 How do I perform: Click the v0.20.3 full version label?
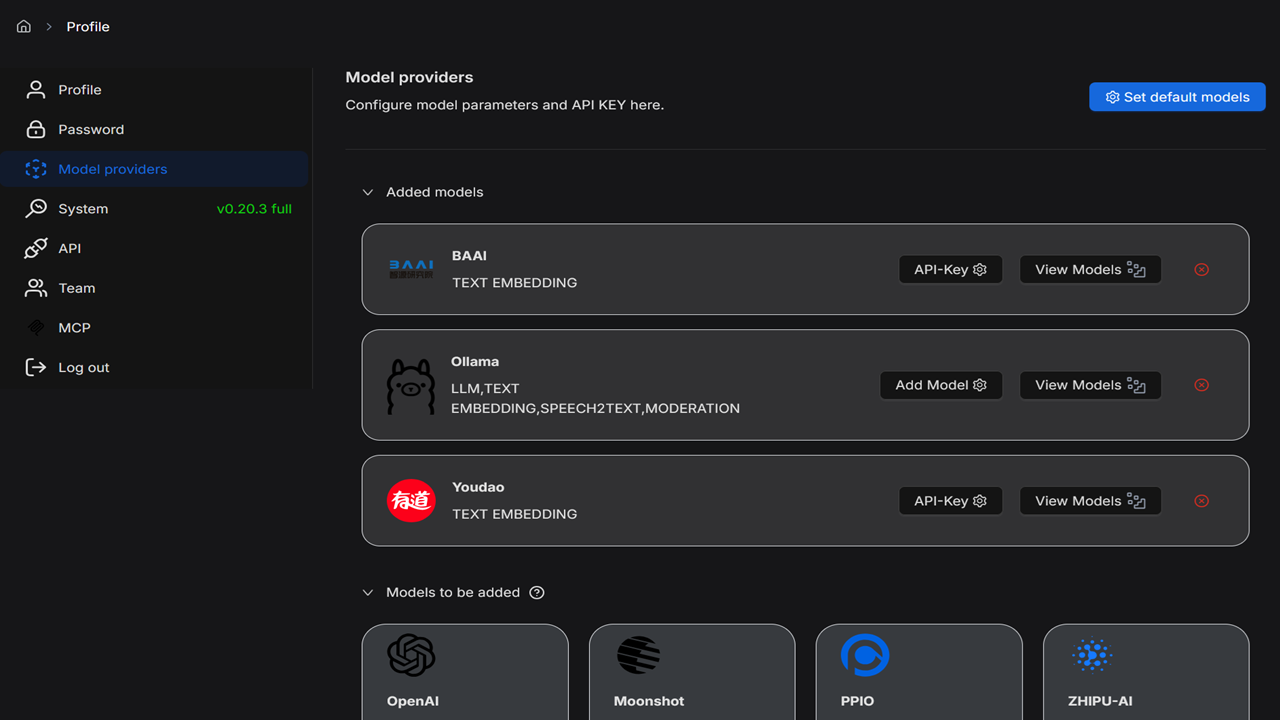[x=254, y=209]
